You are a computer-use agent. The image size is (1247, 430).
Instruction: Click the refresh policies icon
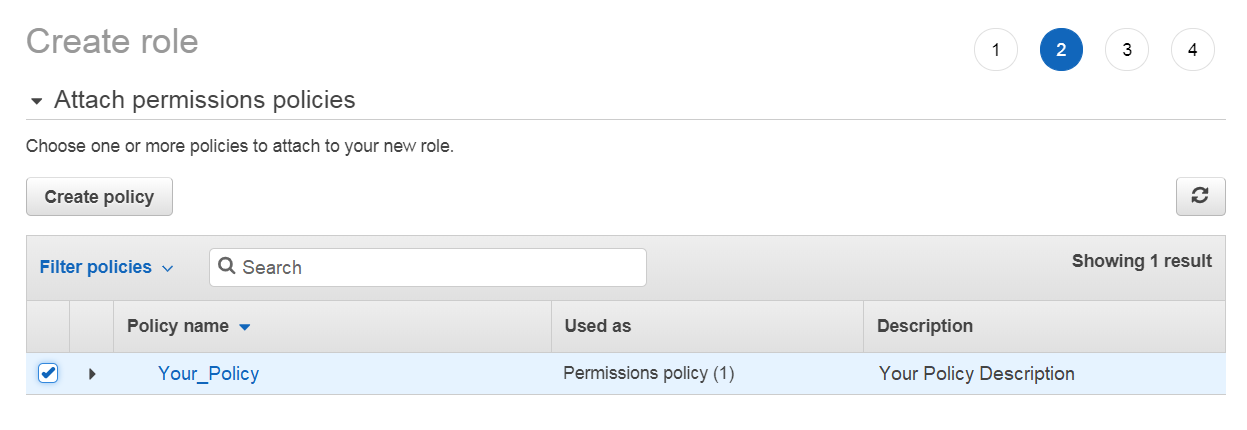point(1200,197)
